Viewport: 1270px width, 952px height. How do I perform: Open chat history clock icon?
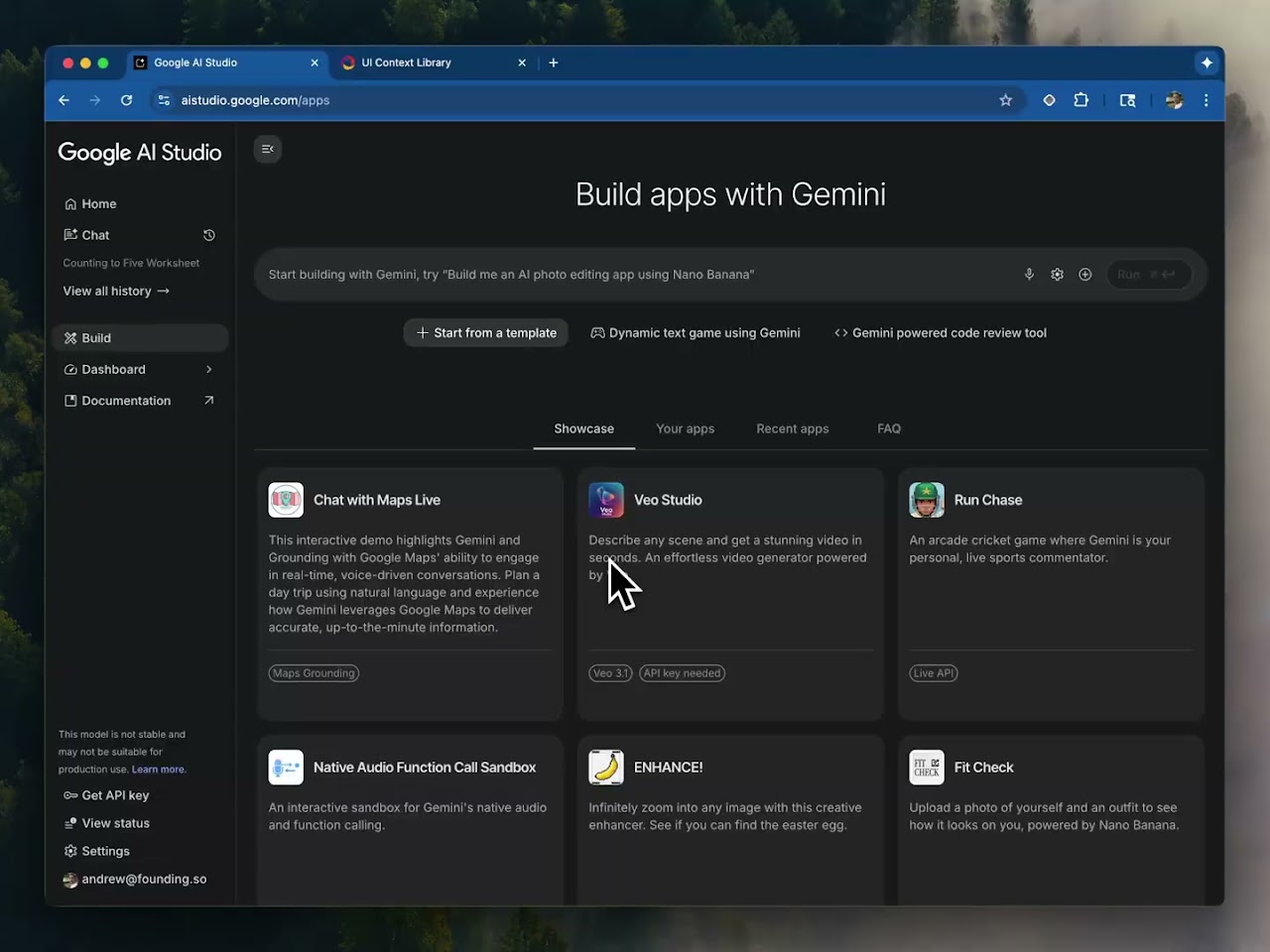[209, 235]
